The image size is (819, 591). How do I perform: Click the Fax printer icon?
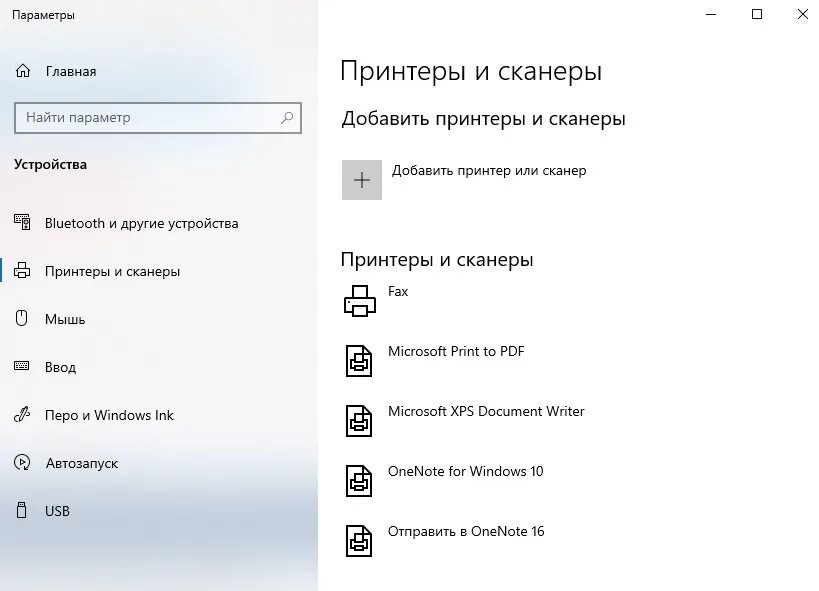pos(360,301)
